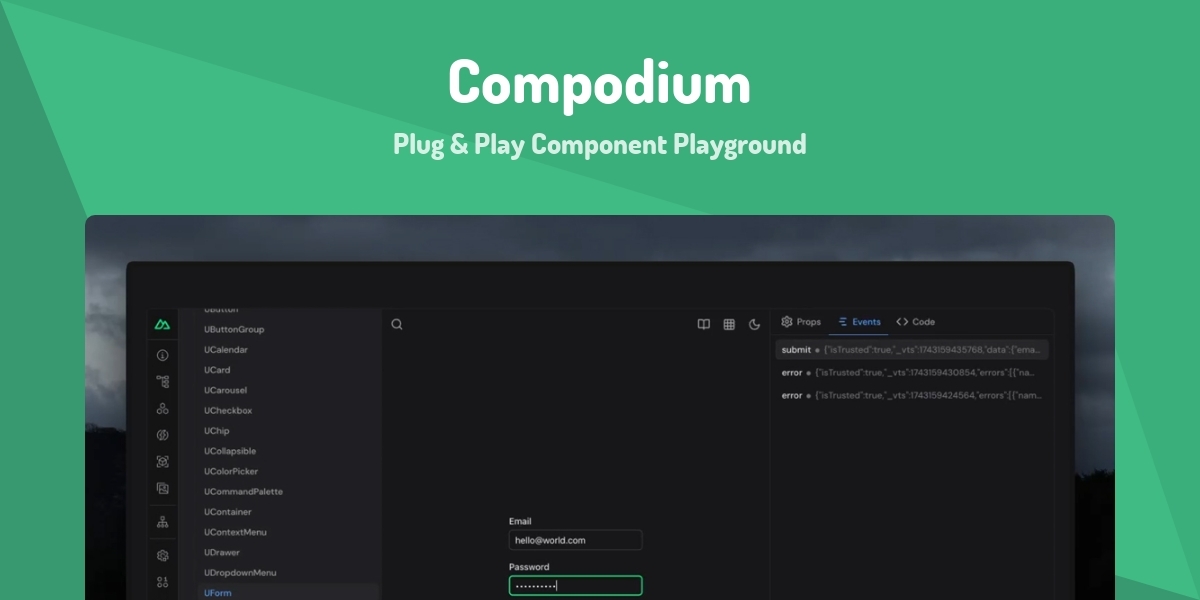
Task: Select the UColorPicker component
Action: point(229,471)
